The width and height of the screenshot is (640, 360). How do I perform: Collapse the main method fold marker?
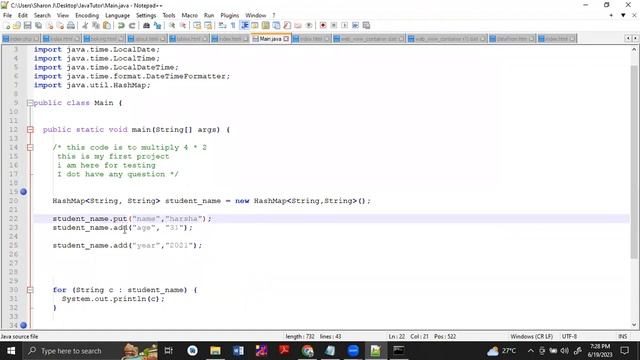(30, 130)
